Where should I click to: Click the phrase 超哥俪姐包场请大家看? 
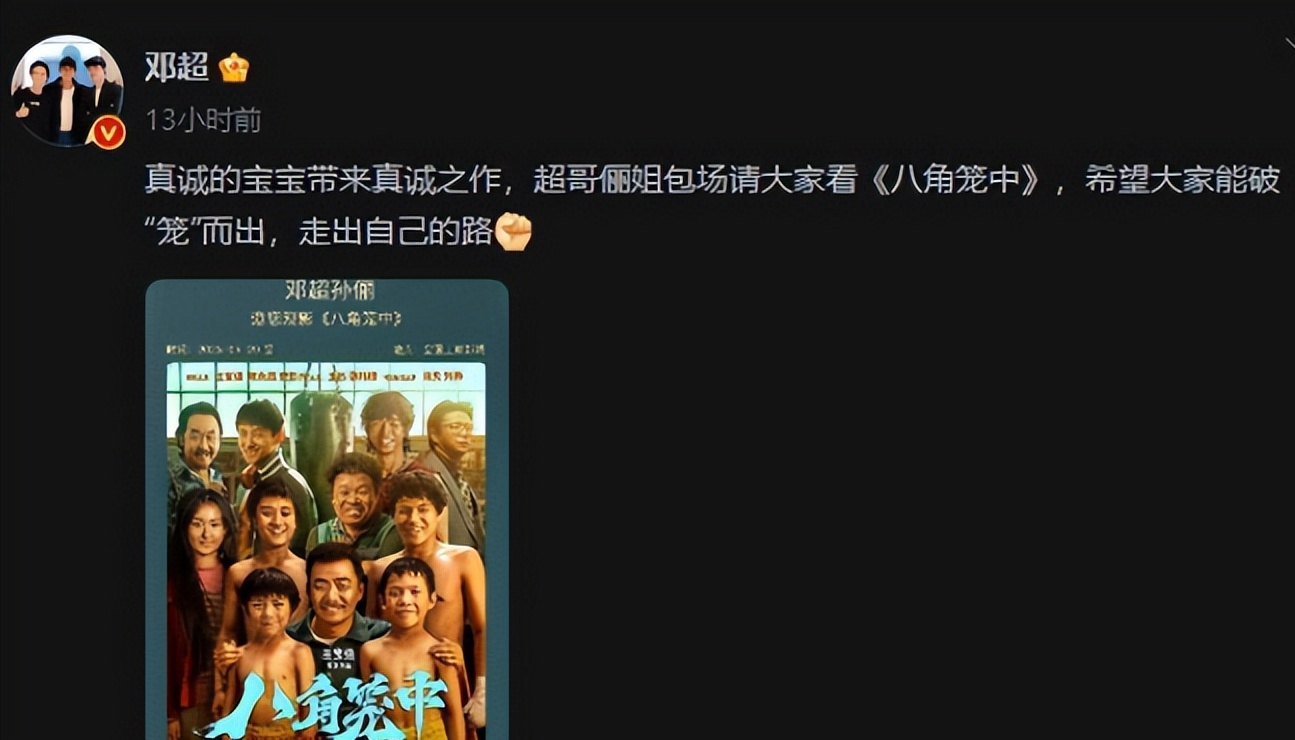click(695, 180)
